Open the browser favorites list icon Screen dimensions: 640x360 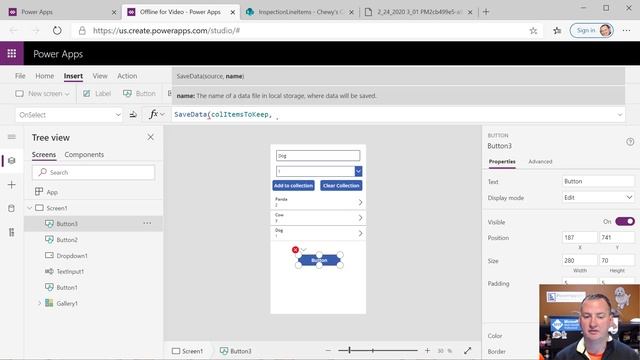pos(557,31)
